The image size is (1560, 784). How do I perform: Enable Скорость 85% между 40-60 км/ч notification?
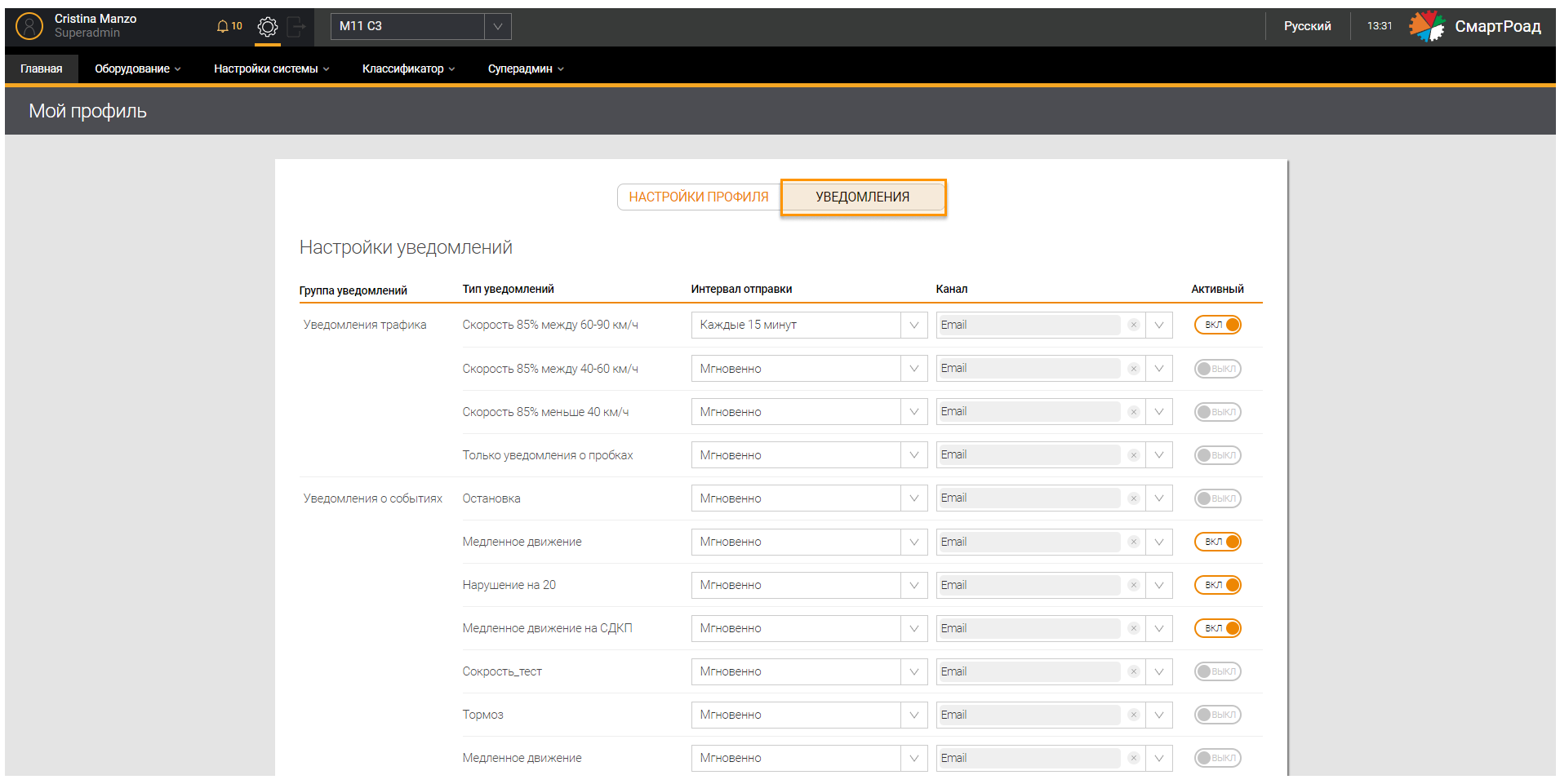click(1217, 369)
